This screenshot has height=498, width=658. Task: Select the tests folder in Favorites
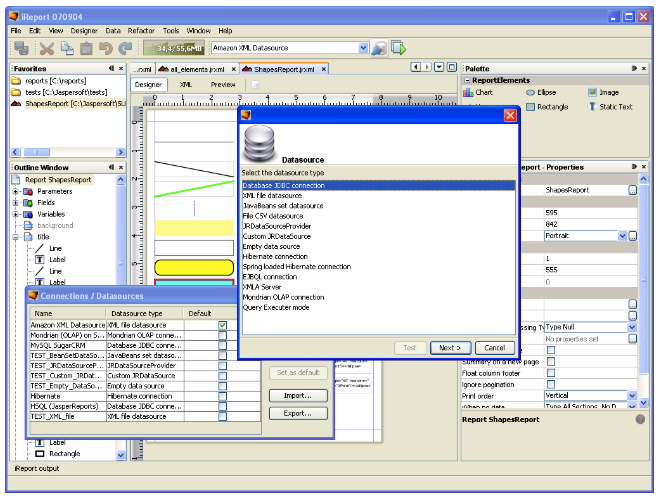click(59, 92)
